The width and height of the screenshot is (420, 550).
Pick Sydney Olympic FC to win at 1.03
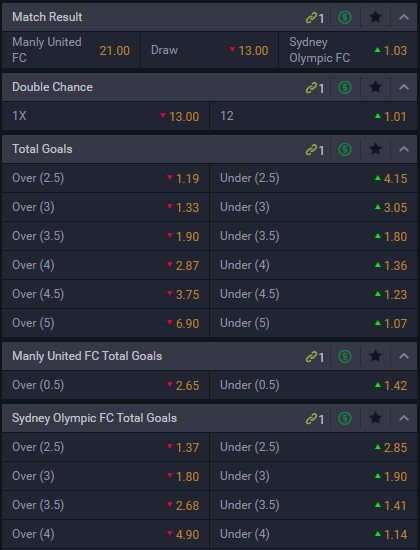point(348,50)
